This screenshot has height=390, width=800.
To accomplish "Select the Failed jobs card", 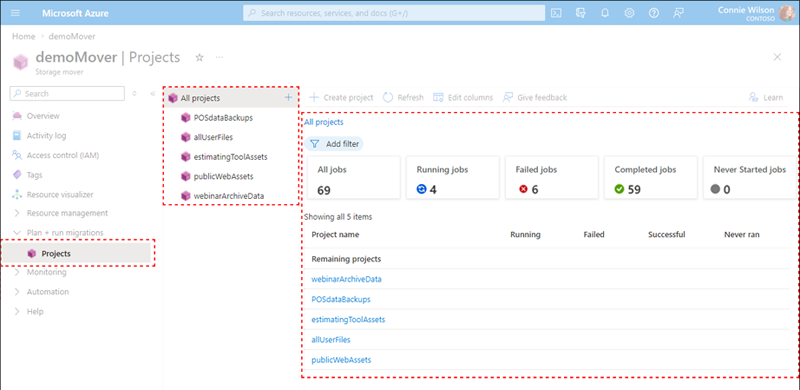I will 552,177.
